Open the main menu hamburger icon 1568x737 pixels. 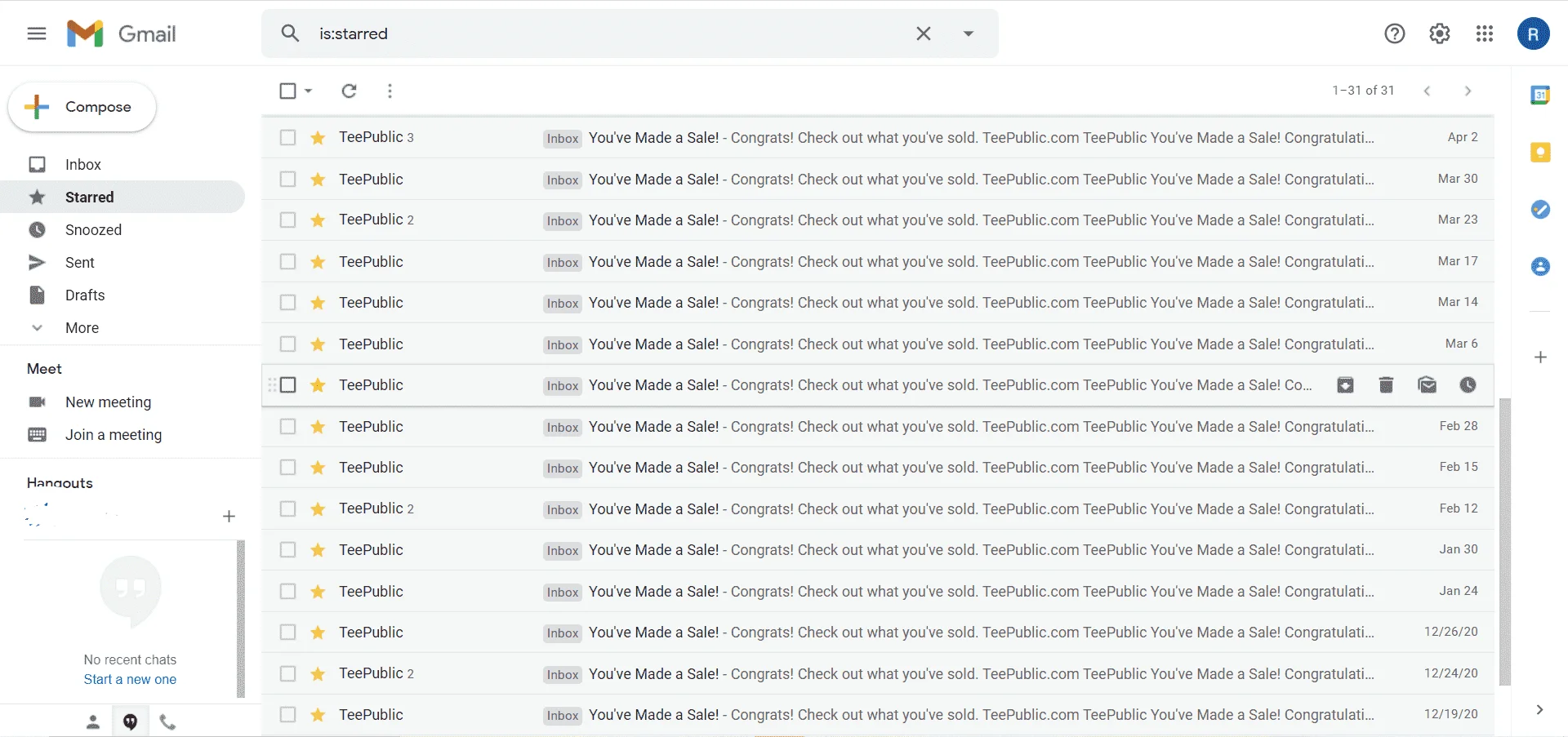[37, 33]
